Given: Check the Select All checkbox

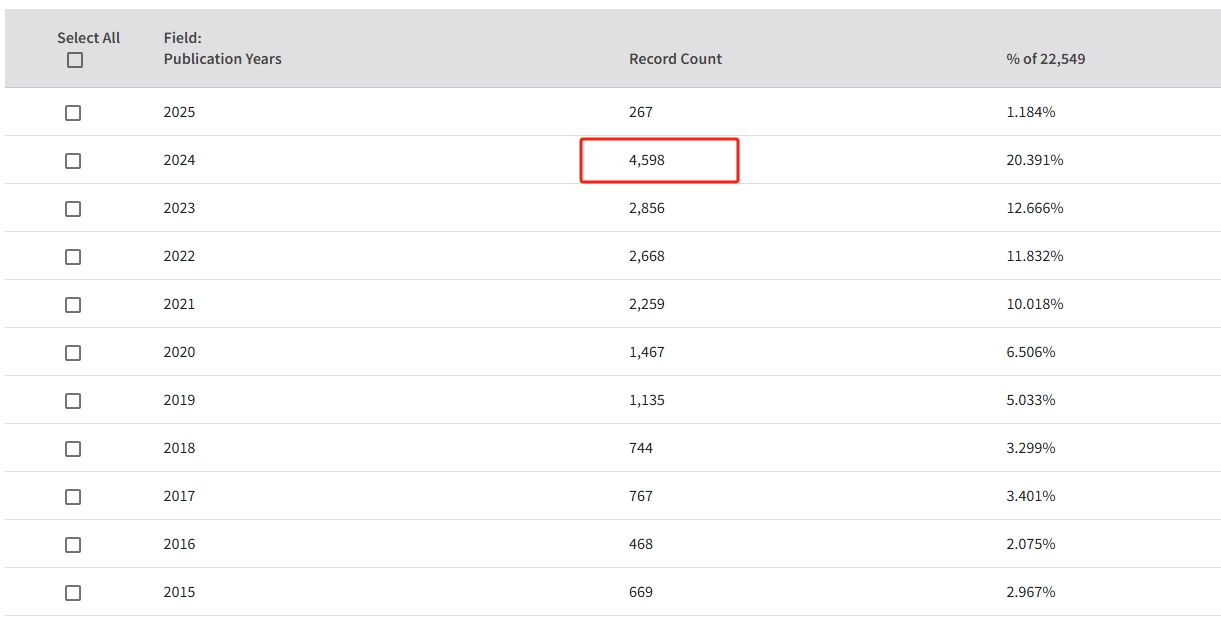Looking at the screenshot, I should (75, 61).
